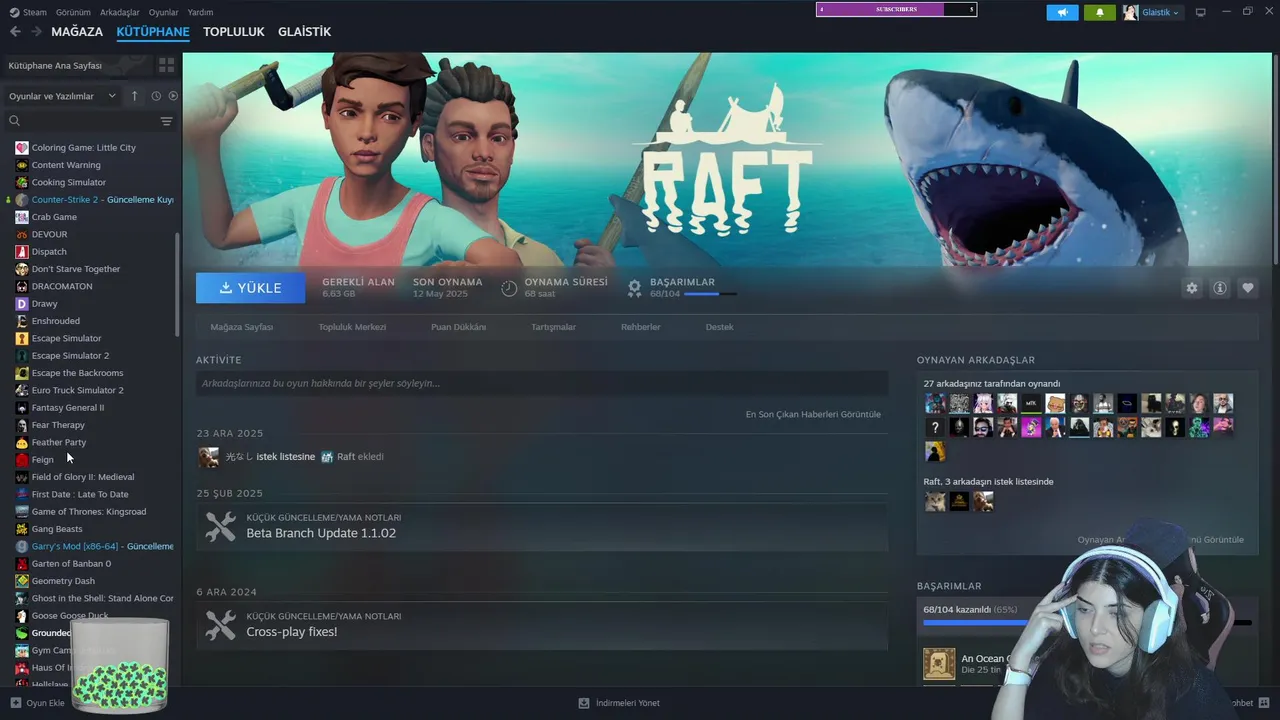Image resolution: width=1280 pixels, height=720 pixels.
Task: Open the Steam menu
Action: (28, 12)
